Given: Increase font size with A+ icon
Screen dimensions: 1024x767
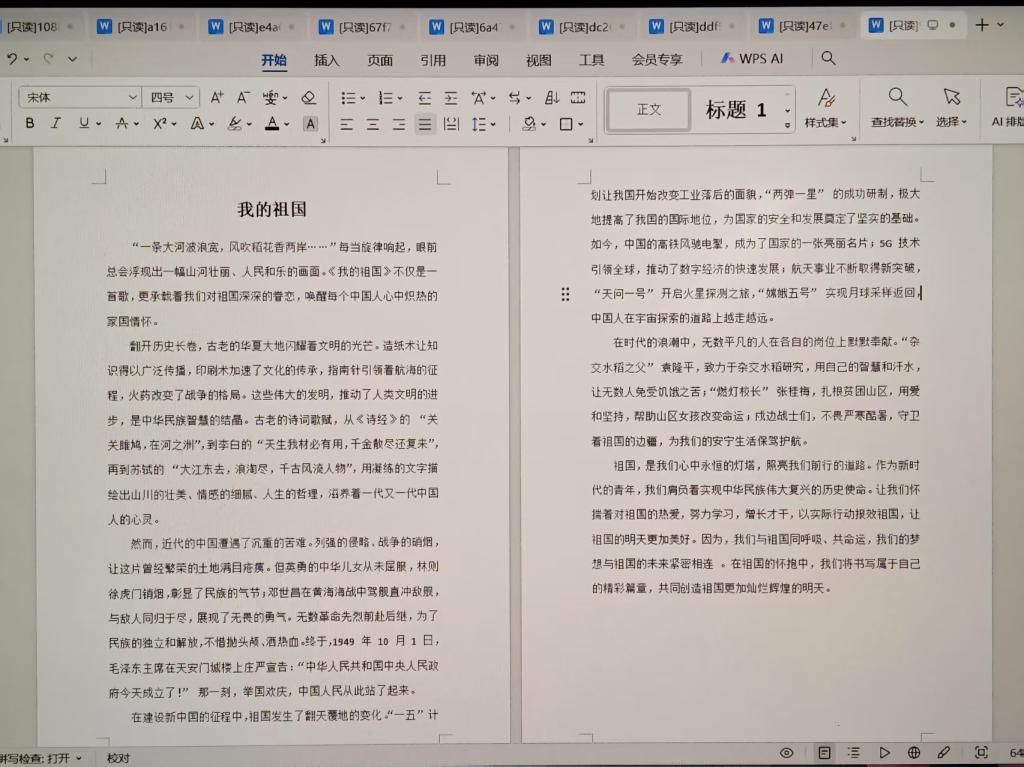Looking at the screenshot, I should click(x=216, y=98).
